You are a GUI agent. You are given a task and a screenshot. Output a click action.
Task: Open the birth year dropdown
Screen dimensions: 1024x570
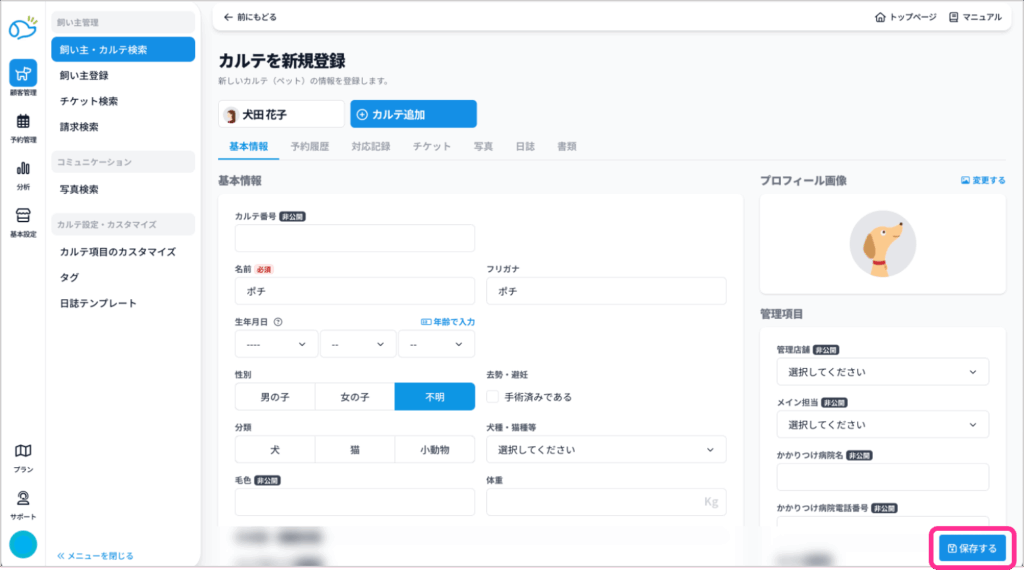[276, 344]
